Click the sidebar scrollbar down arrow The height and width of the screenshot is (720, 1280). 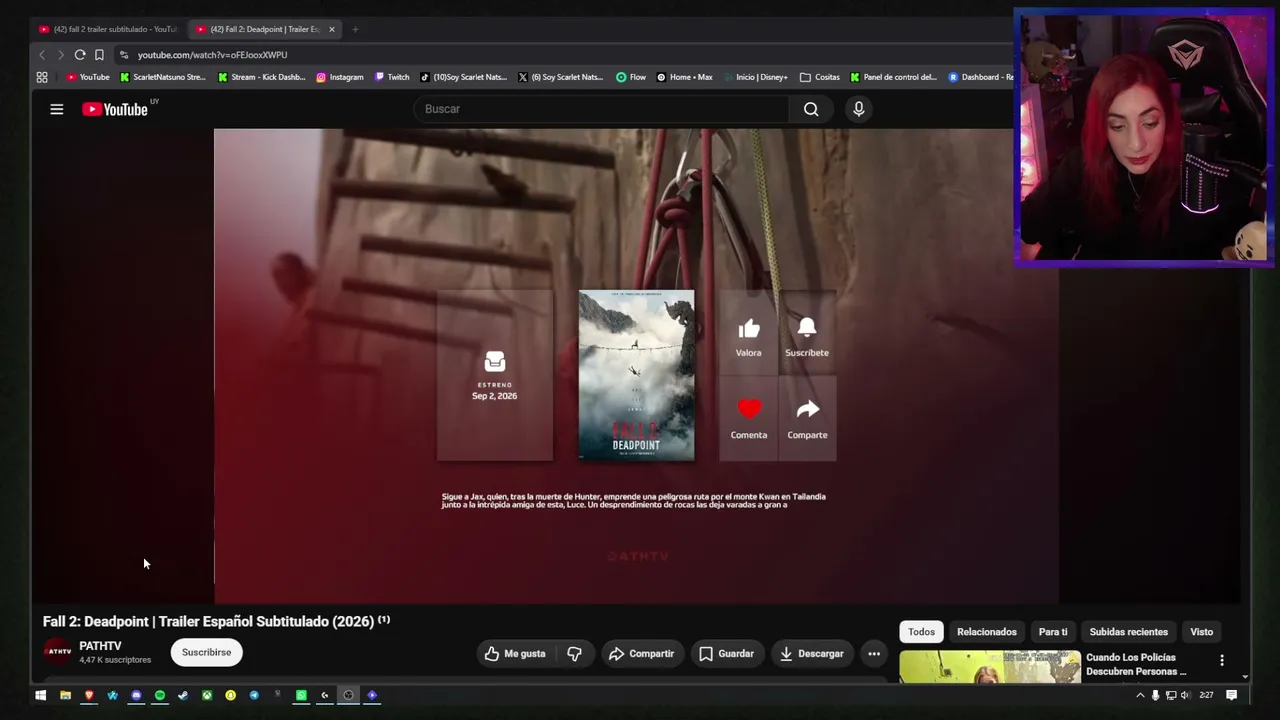[x=1245, y=677]
